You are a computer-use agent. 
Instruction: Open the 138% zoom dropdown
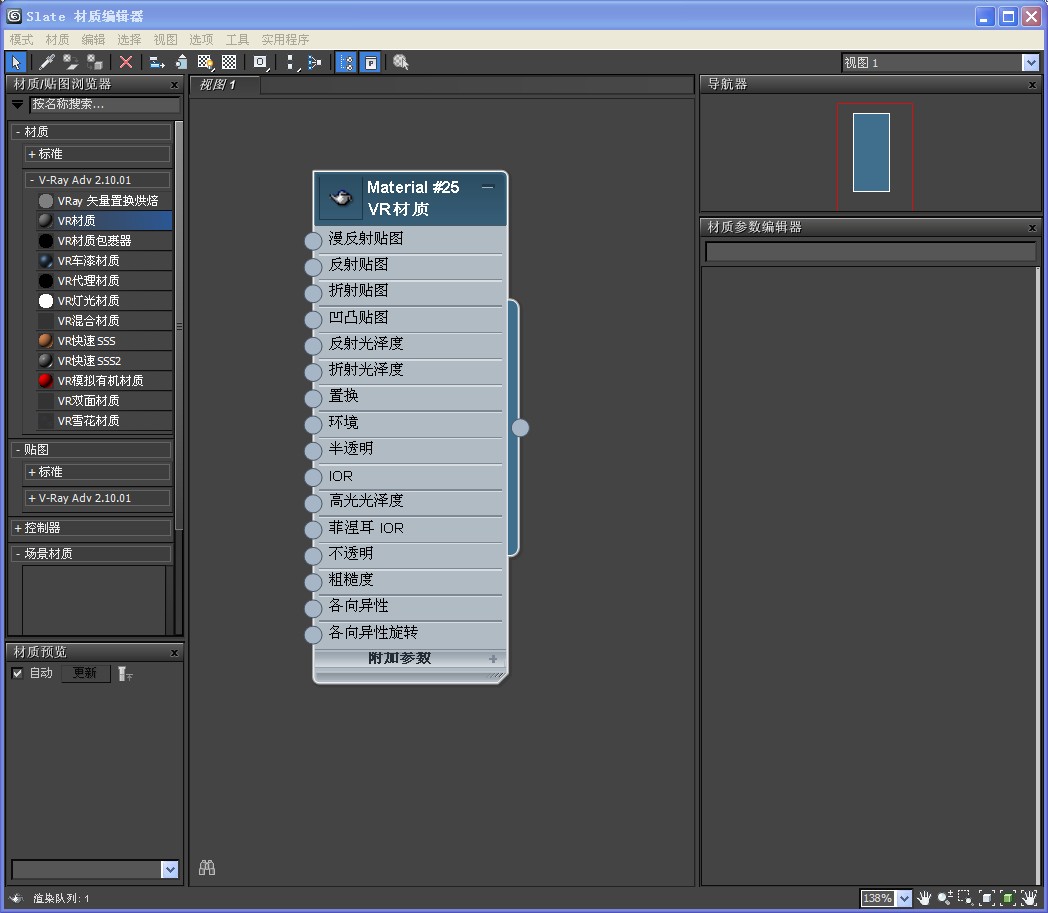coord(904,898)
